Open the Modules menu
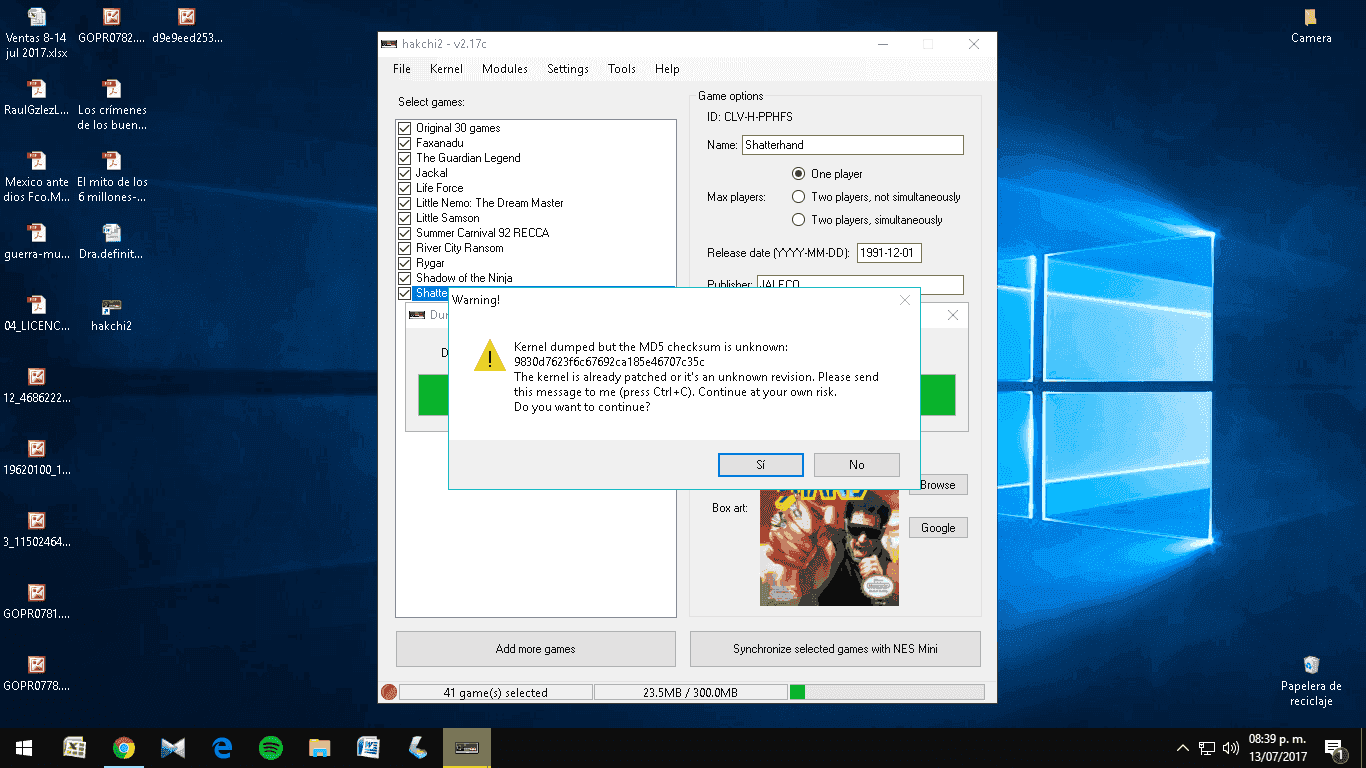This screenshot has height=768, width=1366. [505, 69]
